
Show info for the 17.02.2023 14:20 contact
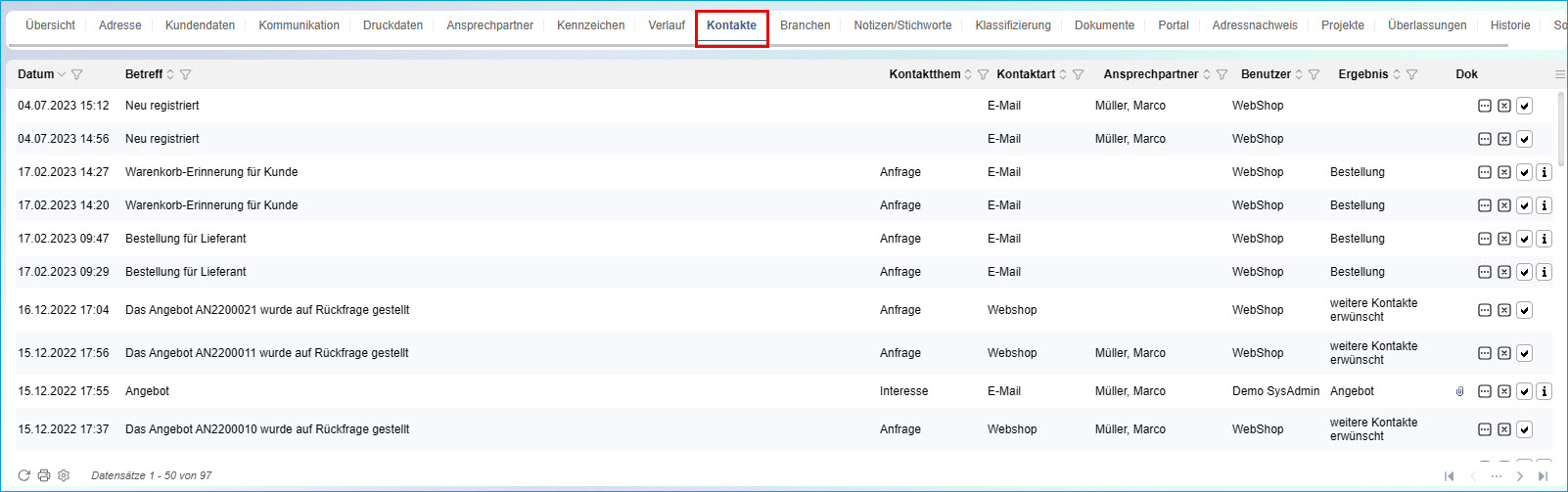coord(1545,205)
